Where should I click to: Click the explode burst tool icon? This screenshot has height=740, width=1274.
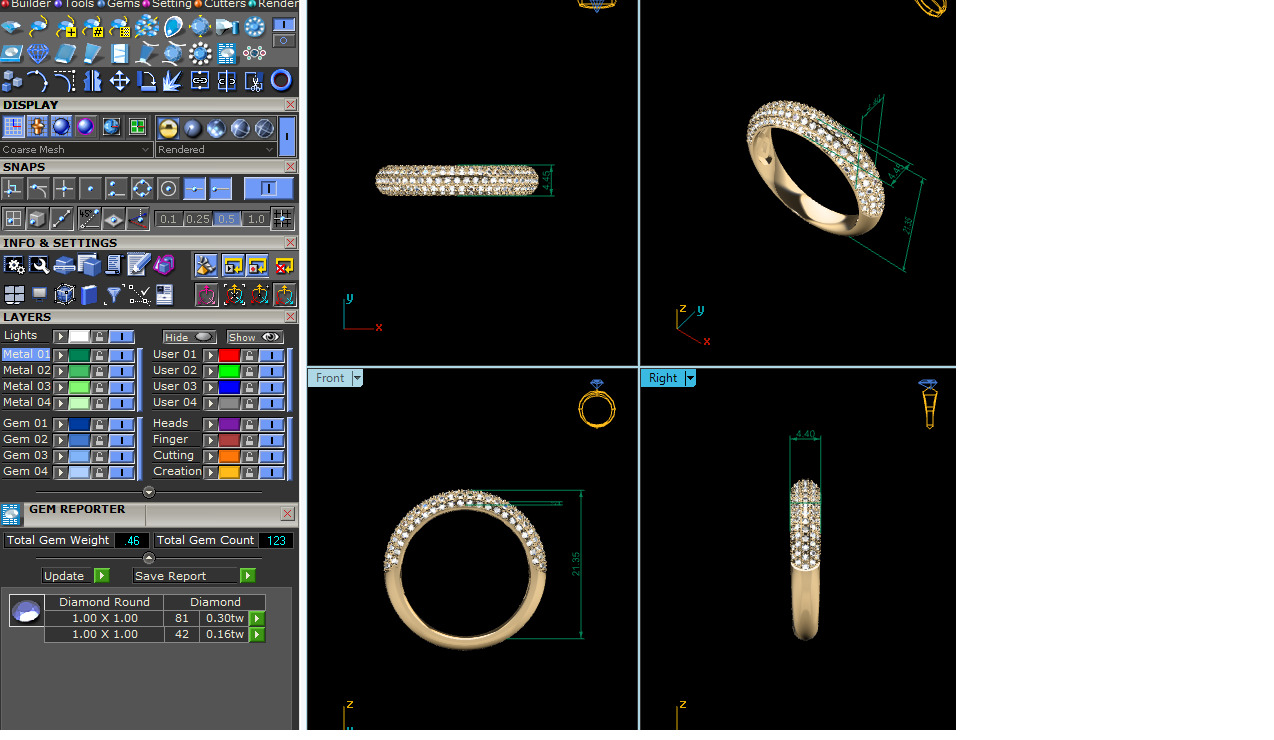click(173, 81)
